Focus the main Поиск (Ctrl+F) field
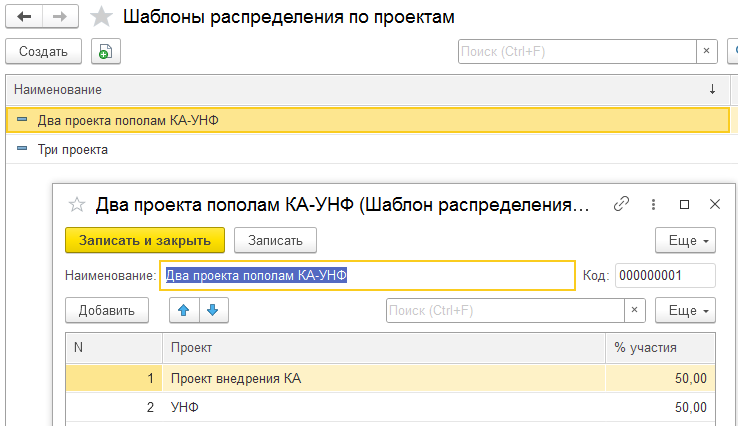Viewport: 740px width, 426px height. pyautogui.click(x=577, y=51)
